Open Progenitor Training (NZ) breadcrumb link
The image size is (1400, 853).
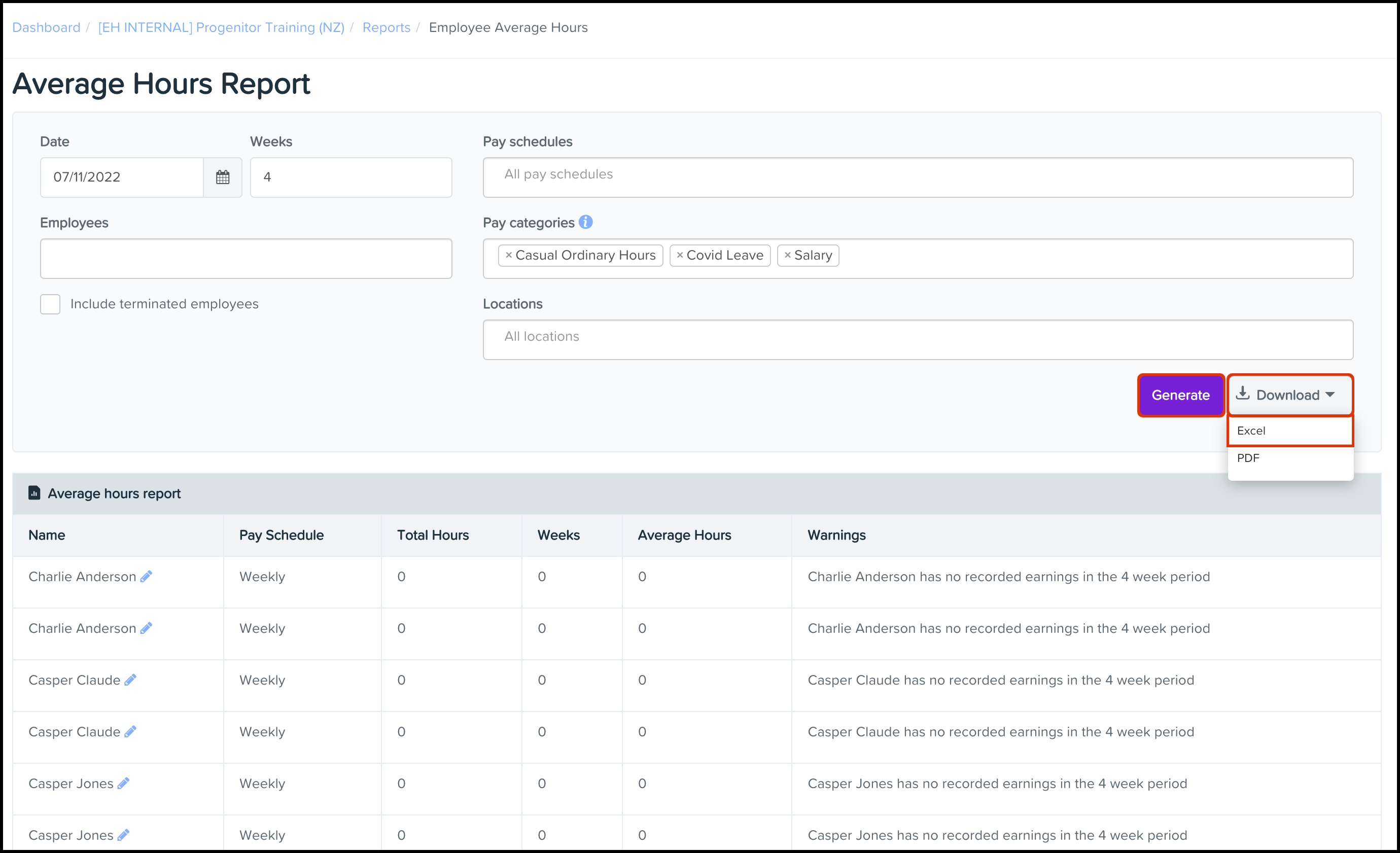pos(221,27)
